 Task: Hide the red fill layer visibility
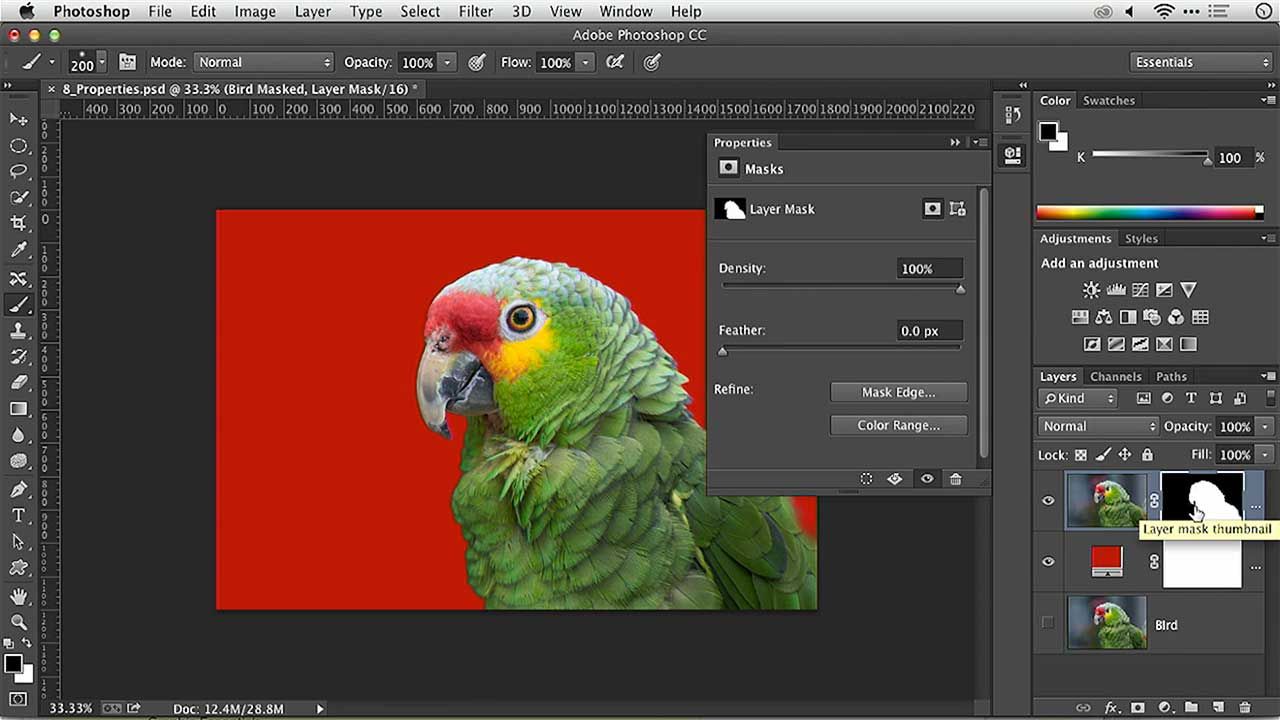(x=1048, y=562)
